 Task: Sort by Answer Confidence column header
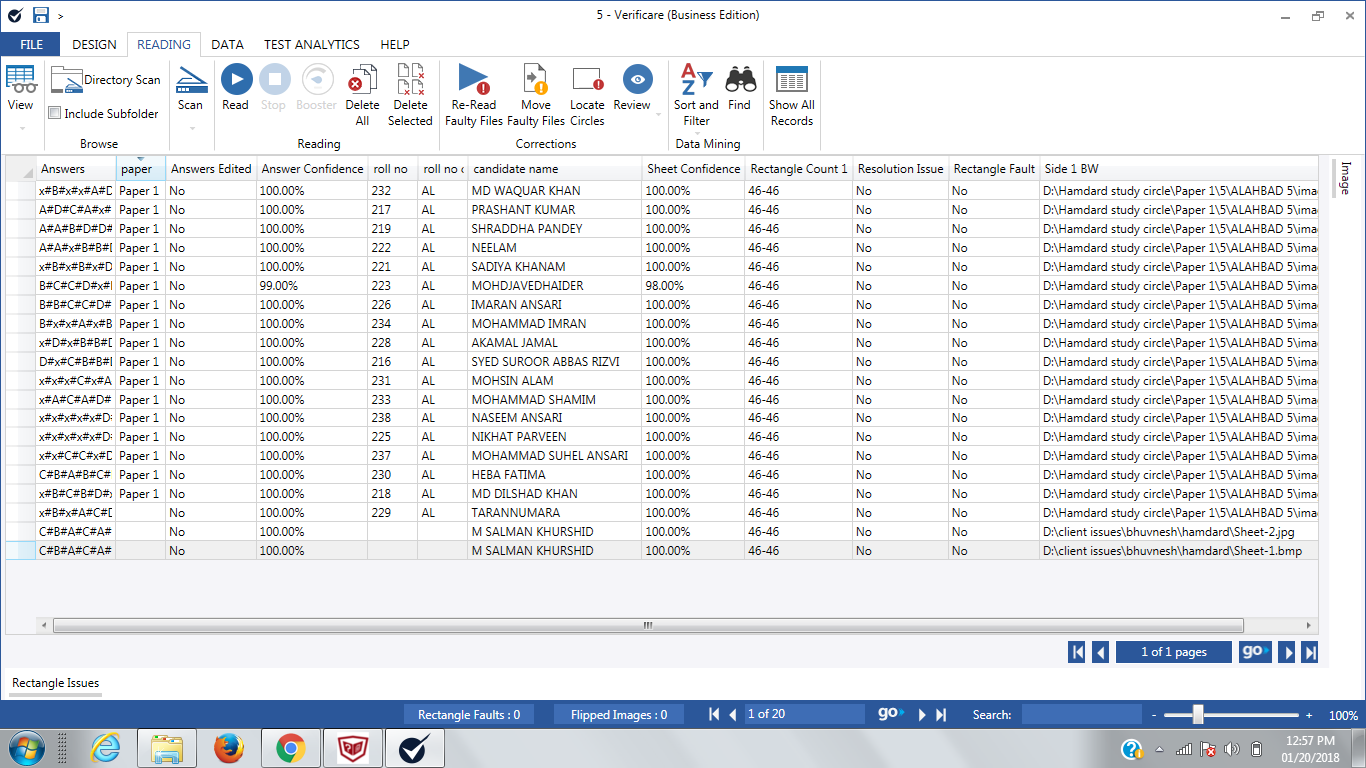click(312, 169)
